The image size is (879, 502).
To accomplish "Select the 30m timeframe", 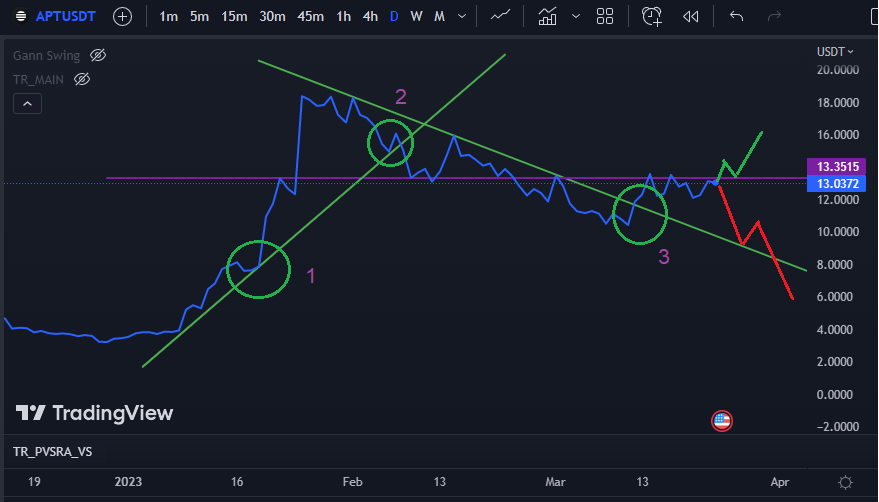I will click(272, 16).
